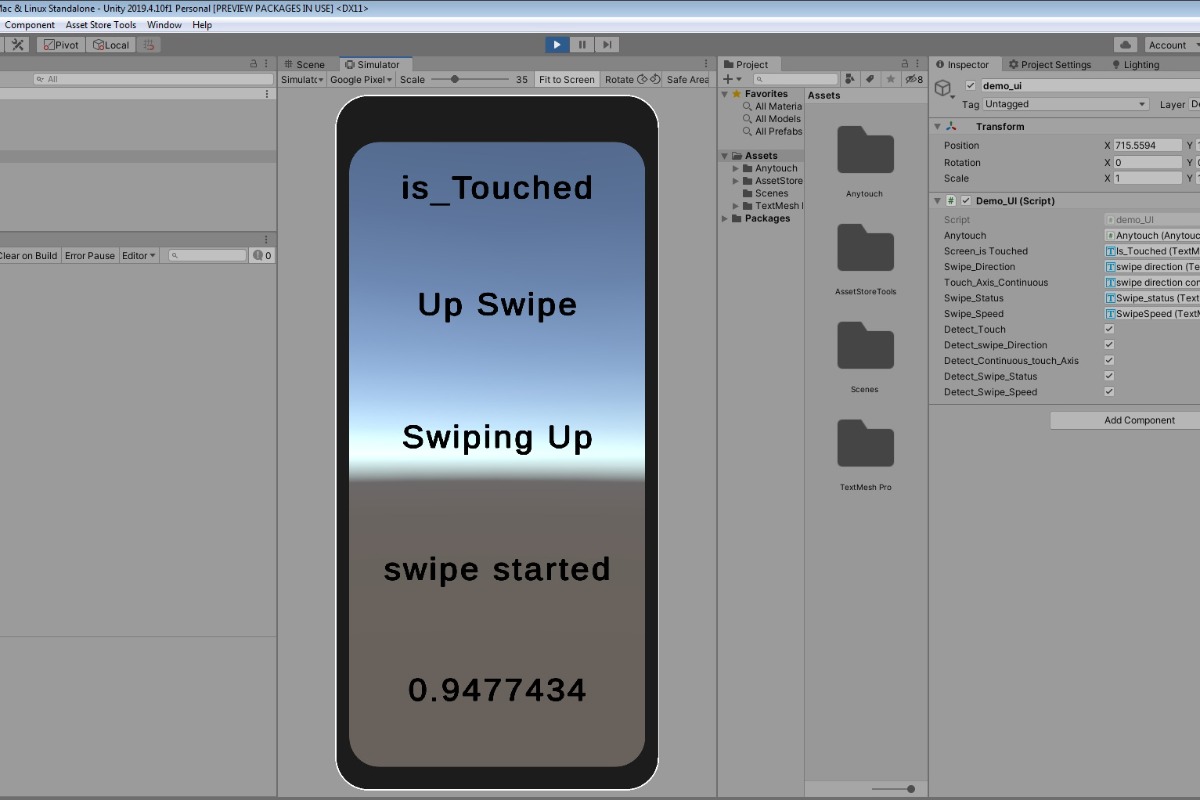Rotate the simulated device clockwise

coord(656,79)
